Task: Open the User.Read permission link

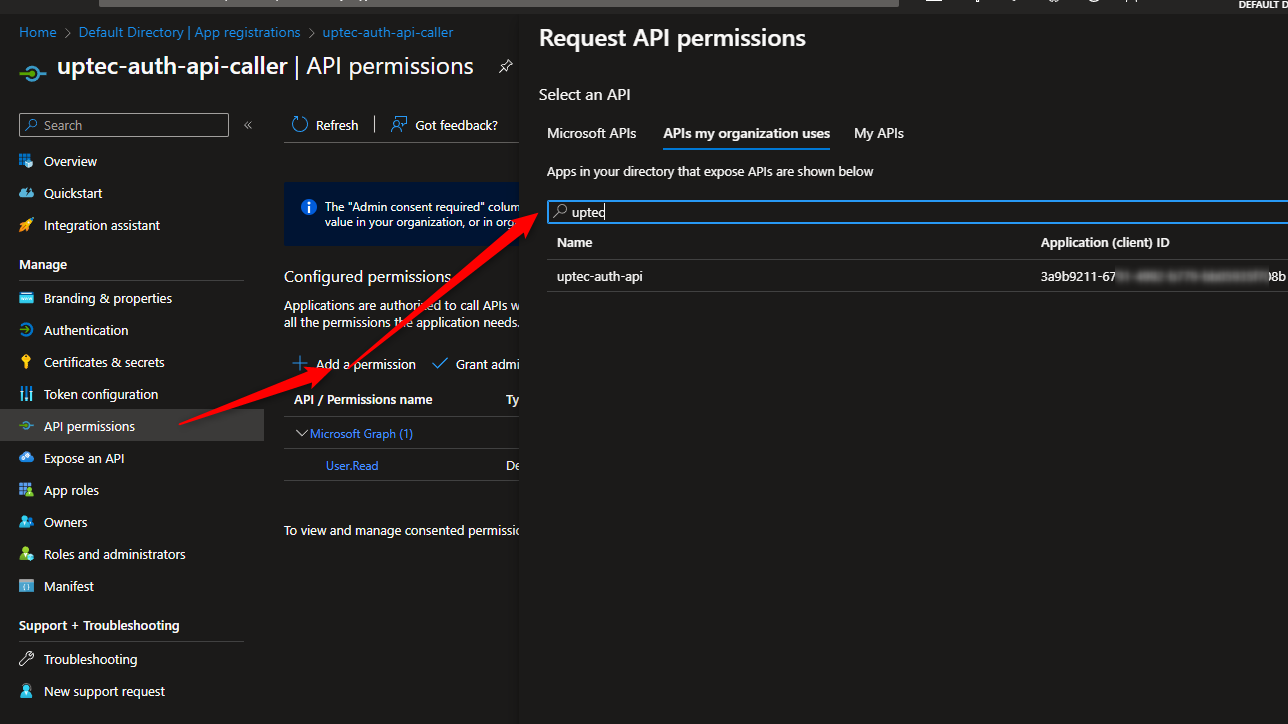Action: coord(352,465)
